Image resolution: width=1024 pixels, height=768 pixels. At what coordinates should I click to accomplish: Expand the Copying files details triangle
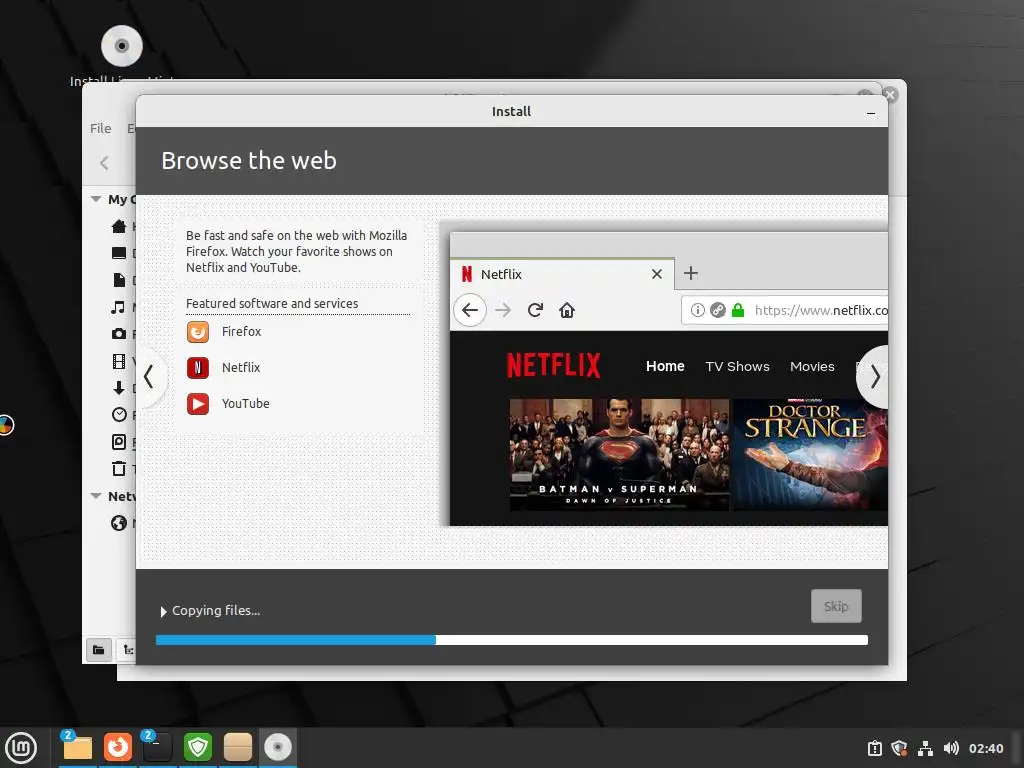pyautogui.click(x=163, y=611)
